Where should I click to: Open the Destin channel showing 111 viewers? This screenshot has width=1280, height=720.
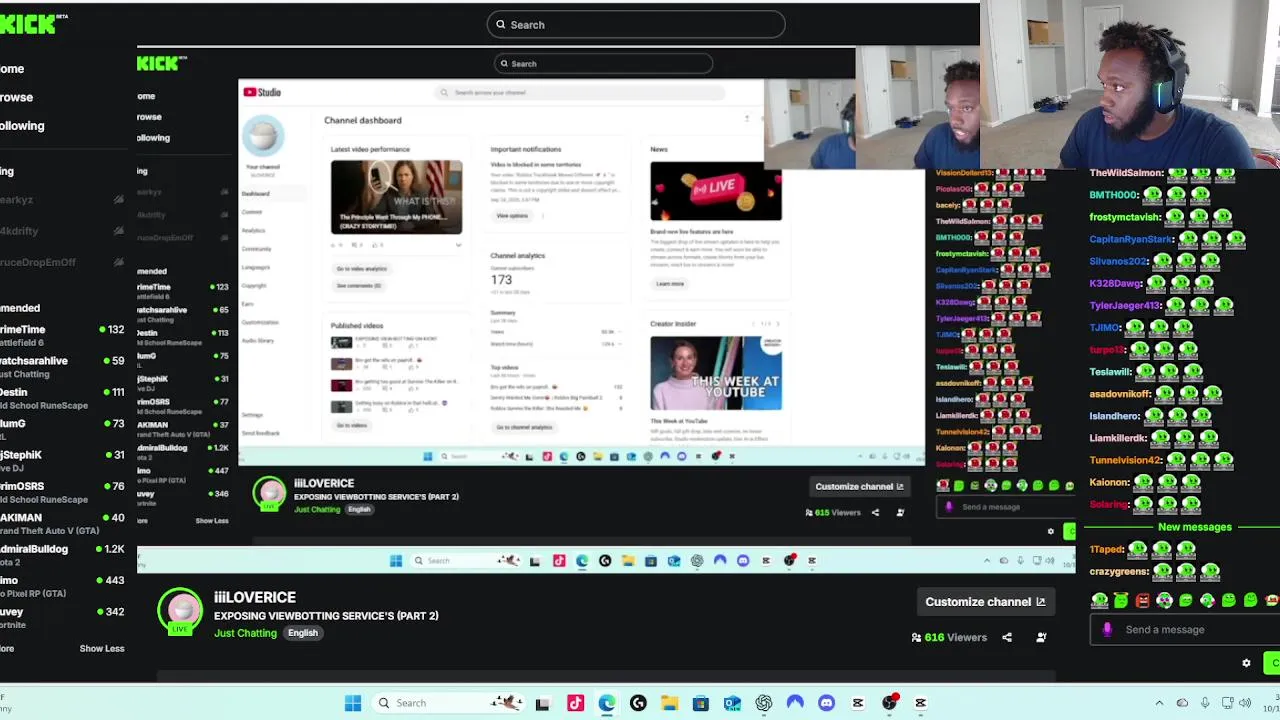point(62,398)
